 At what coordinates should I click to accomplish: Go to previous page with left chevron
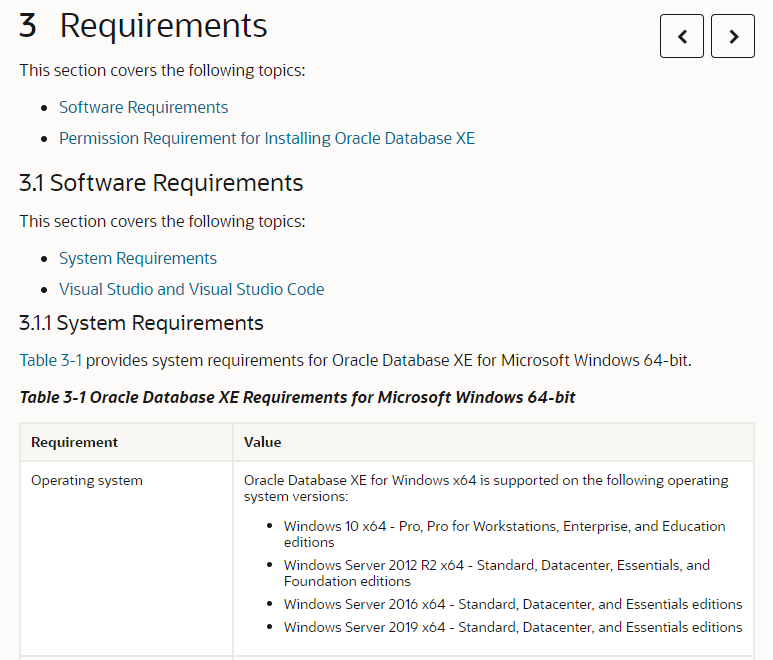[x=682, y=36]
